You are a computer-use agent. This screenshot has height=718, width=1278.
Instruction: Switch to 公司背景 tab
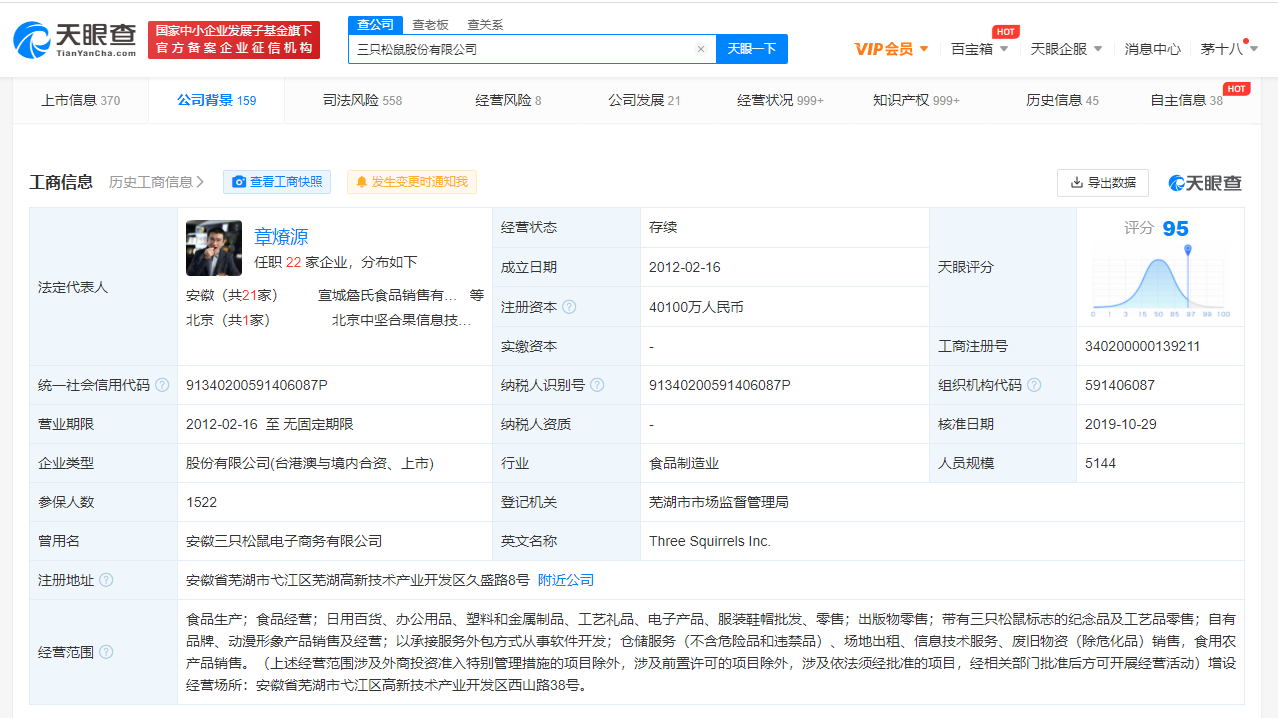(x=216, y=100)
